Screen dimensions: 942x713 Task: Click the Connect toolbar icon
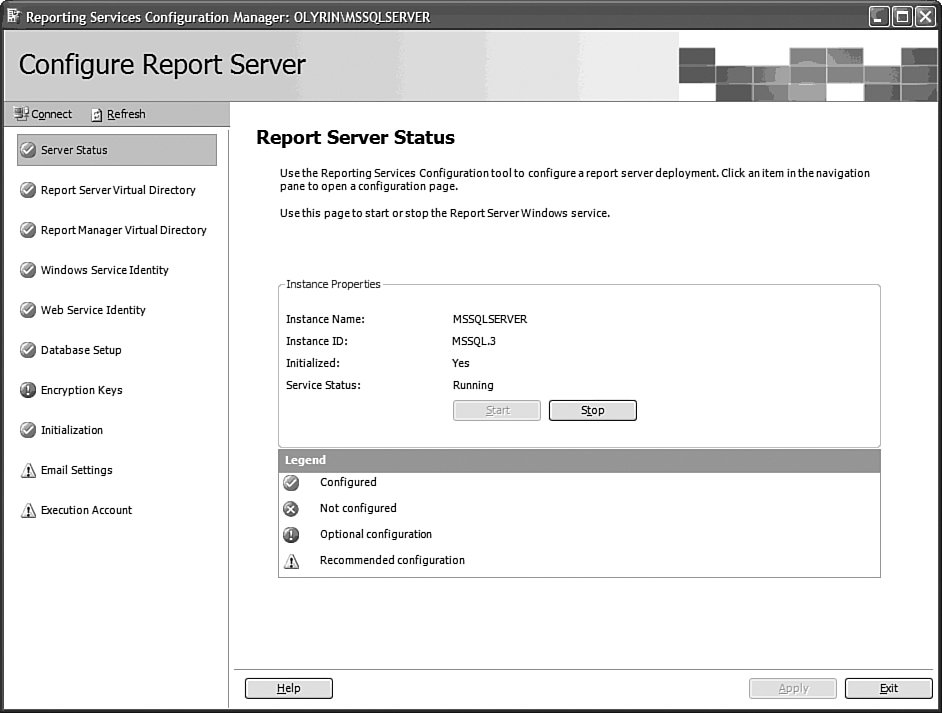(x=21, y=114)
